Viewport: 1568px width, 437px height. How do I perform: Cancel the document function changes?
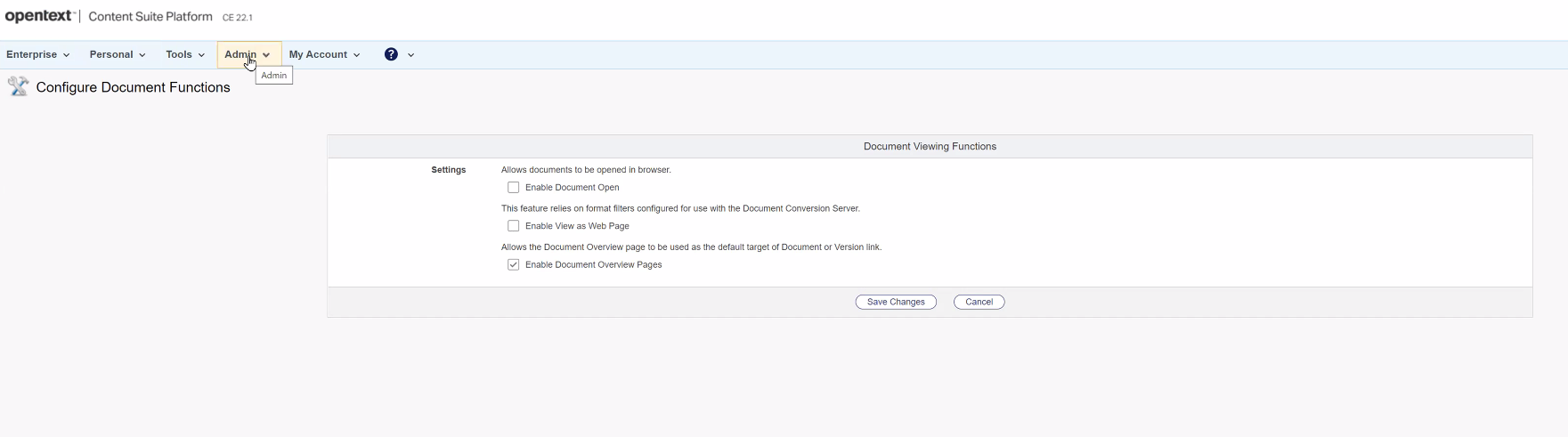tap(979, 302)
